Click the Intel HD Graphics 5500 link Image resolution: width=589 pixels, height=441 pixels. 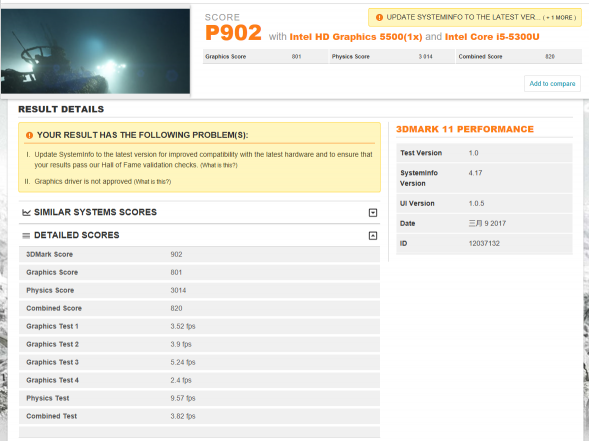click(356, 37)
